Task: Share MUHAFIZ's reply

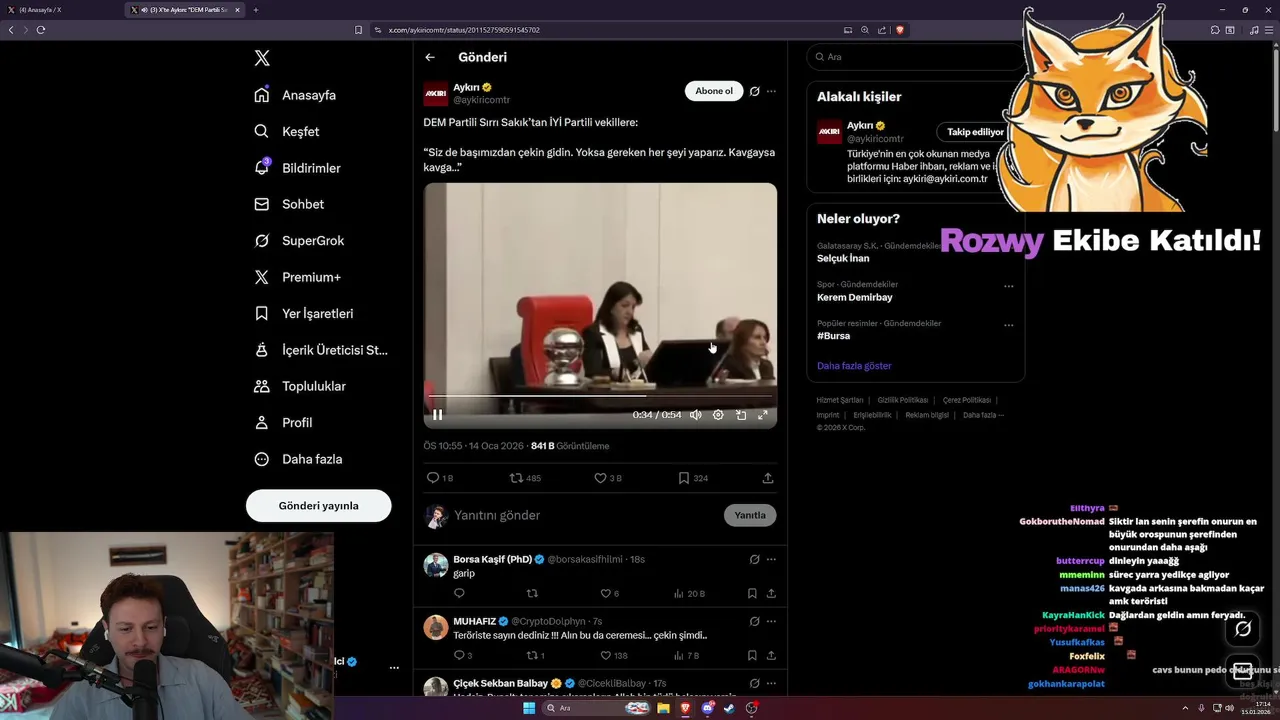Action: [771, 655]
